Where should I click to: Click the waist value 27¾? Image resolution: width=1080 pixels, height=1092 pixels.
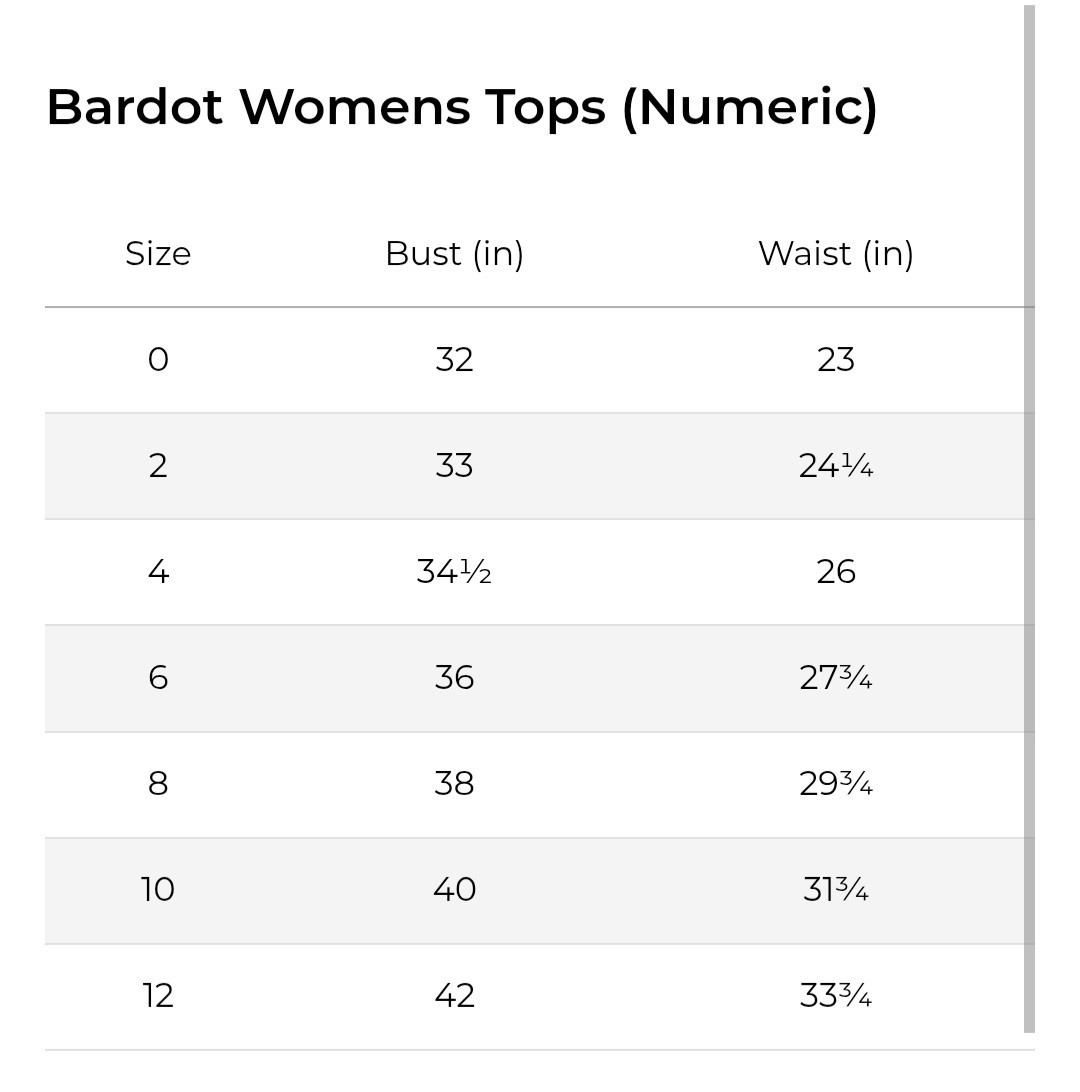point(836,678)
